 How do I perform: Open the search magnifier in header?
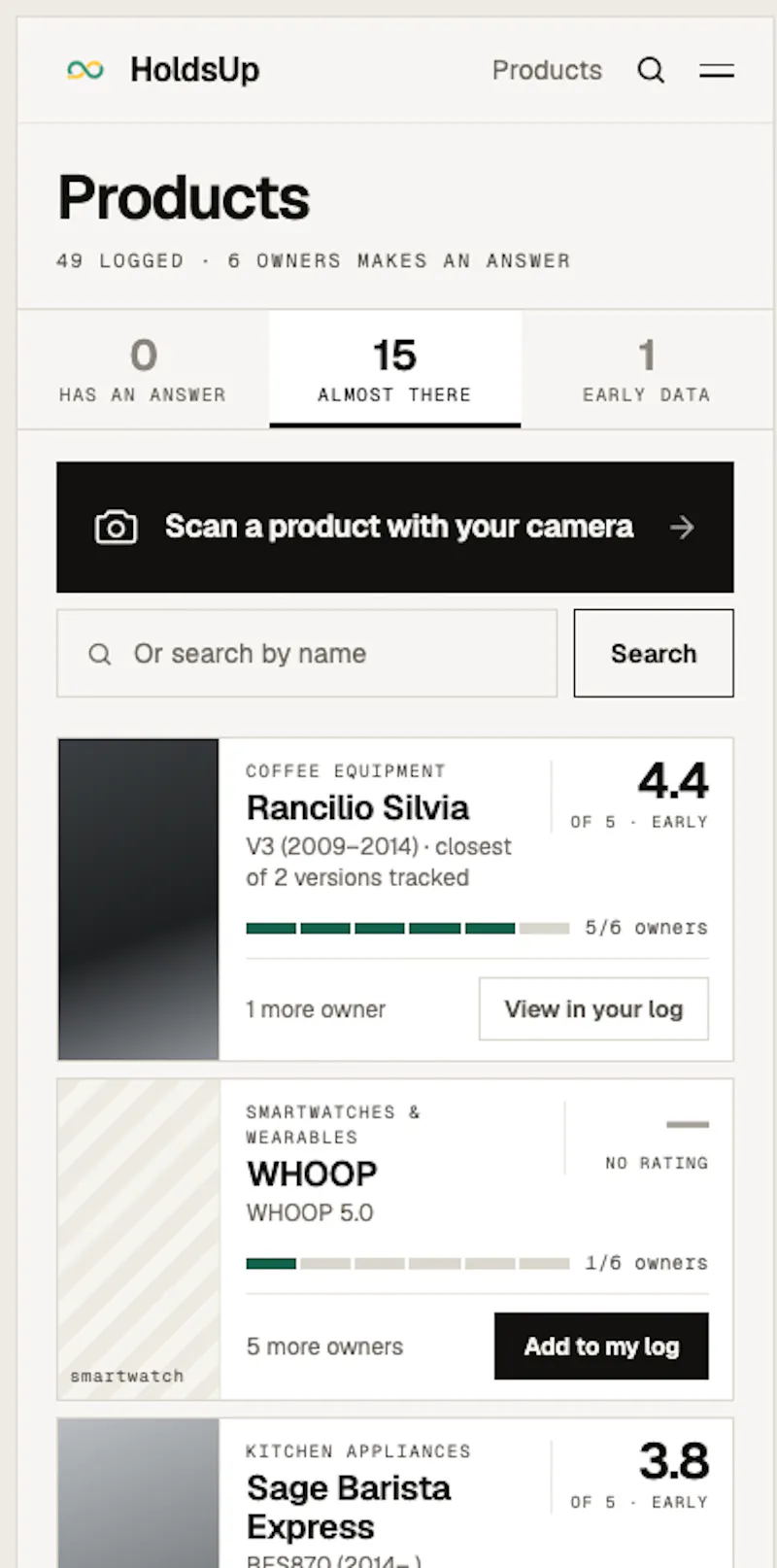coord(651,70)
